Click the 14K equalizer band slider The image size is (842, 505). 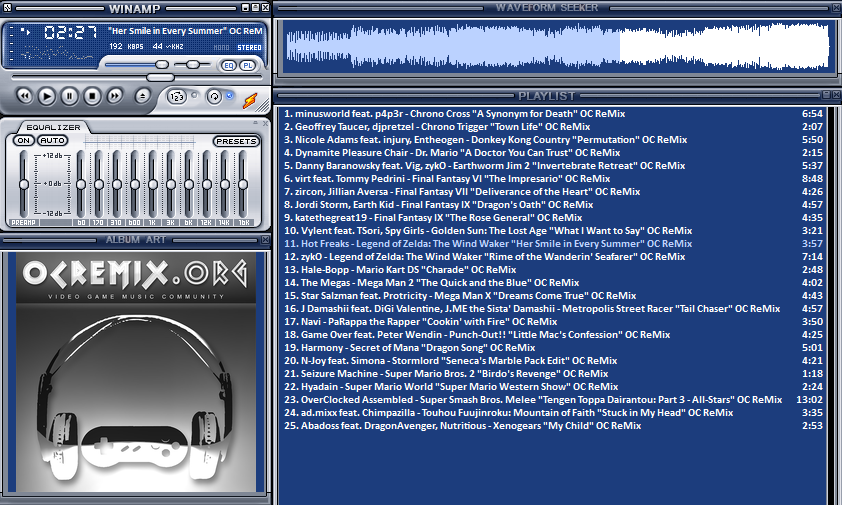[x=225, y=184]
